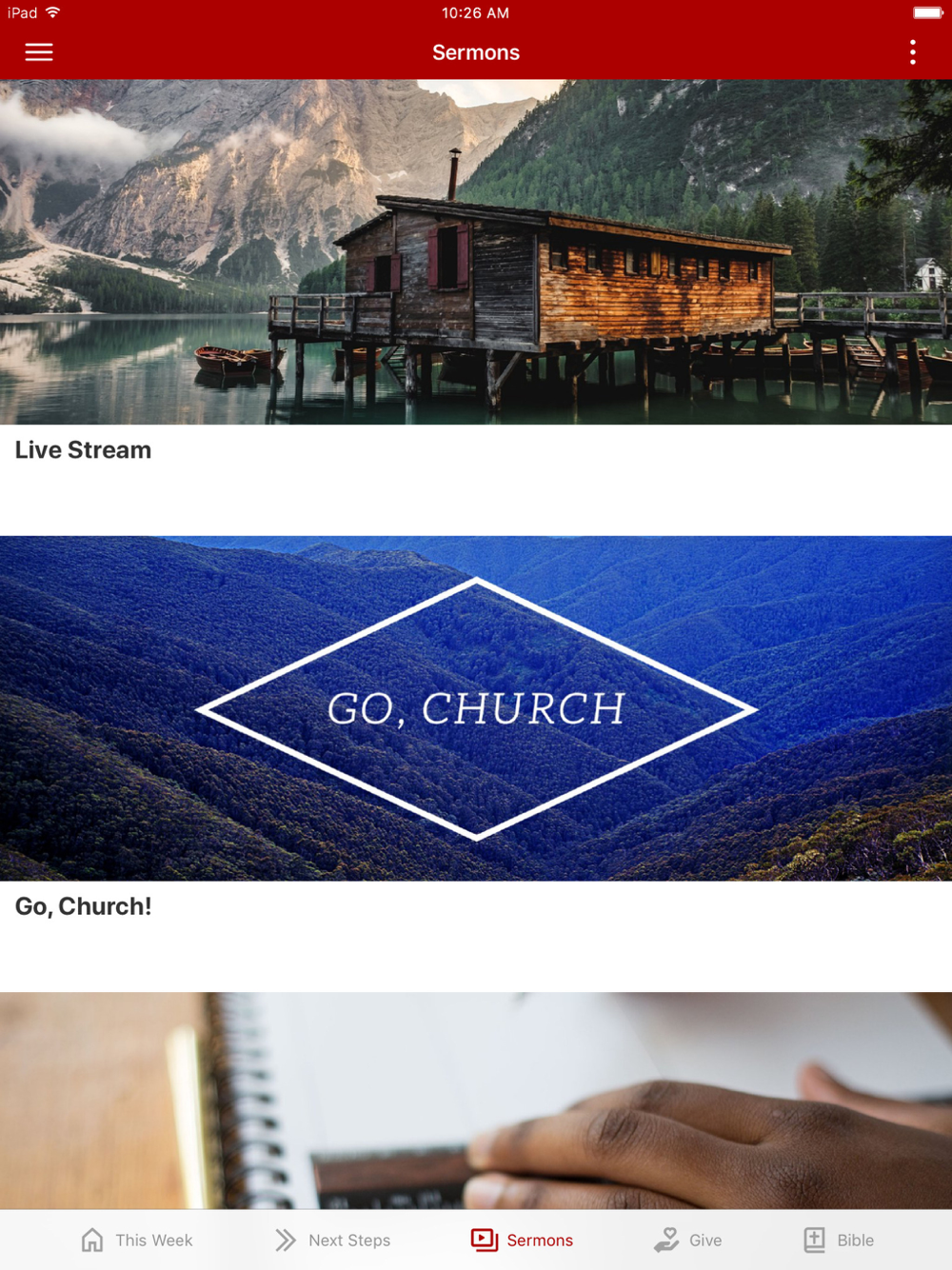
Task: Select the Bible tab label
Action: point(856,1240)
